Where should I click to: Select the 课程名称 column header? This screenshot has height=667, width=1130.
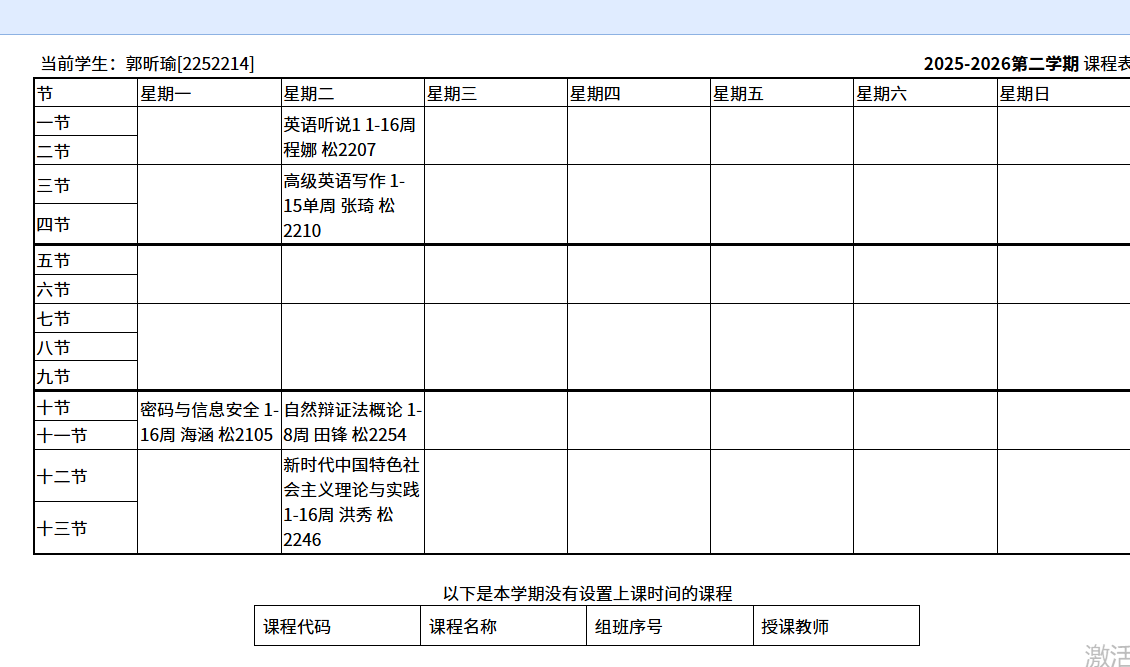(x=463, y=627)
